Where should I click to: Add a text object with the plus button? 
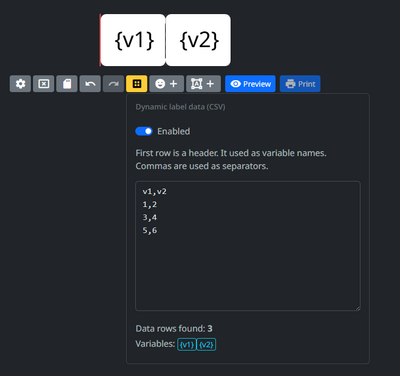point(203,84)
